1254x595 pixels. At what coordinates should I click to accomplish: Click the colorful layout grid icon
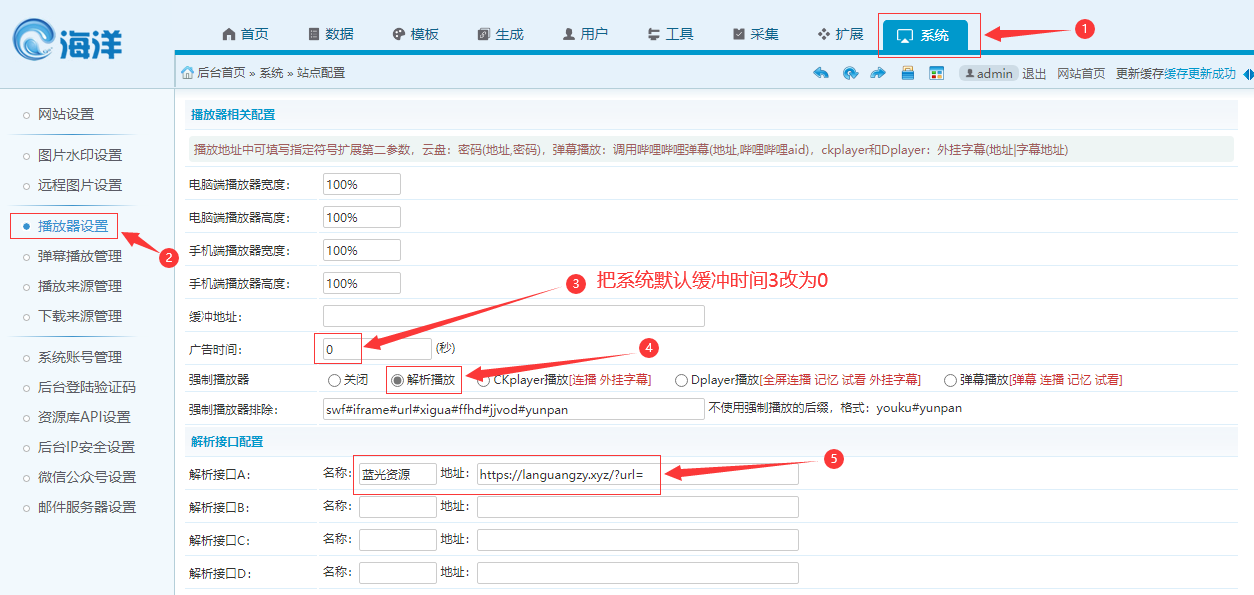click(x=937, y=73)
